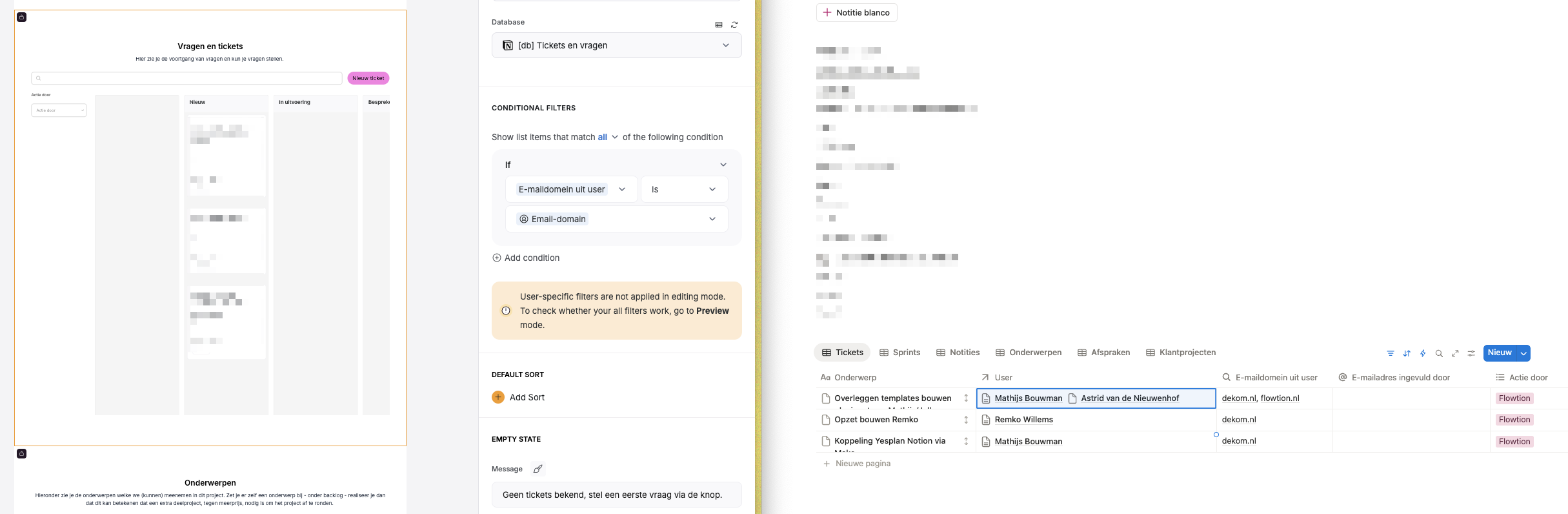Click the orange 'Add Sort' plus button
The image size is (1568, 514).
[x=498, y=397]
